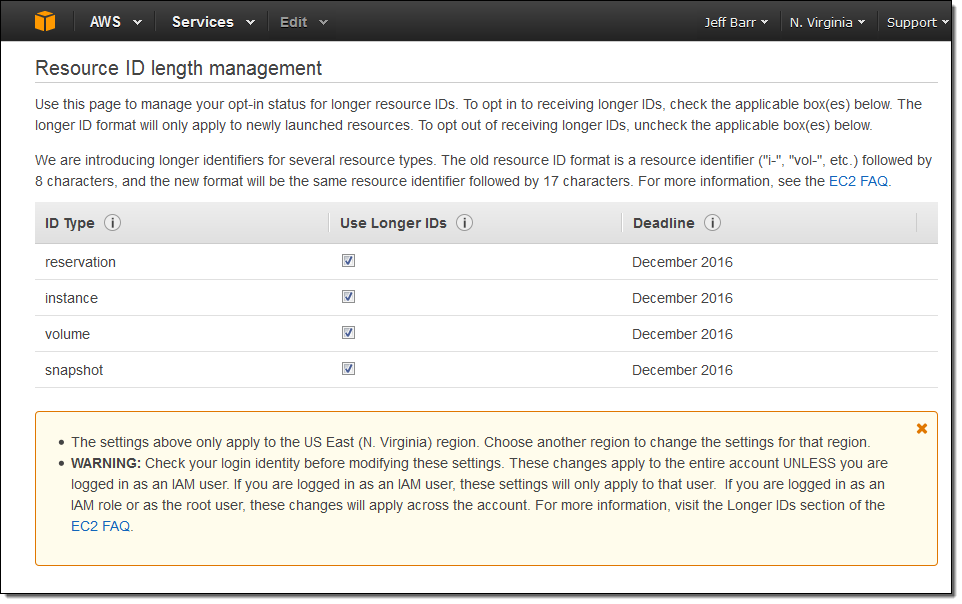The image size is (962, 604).
Task: Uncheck longer IDs for reservation
Action: [349, 261]
